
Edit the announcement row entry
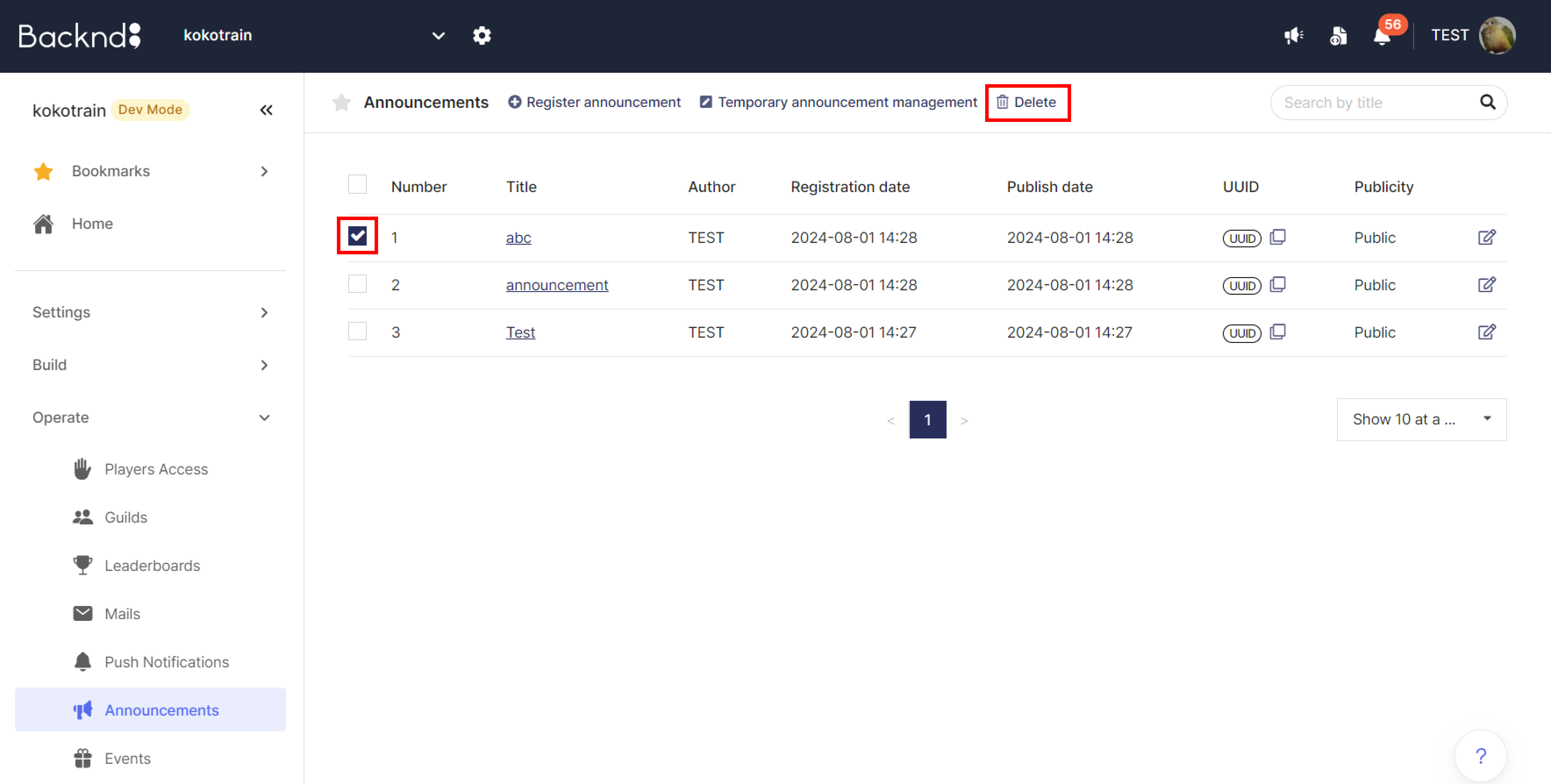point(1487,285)
